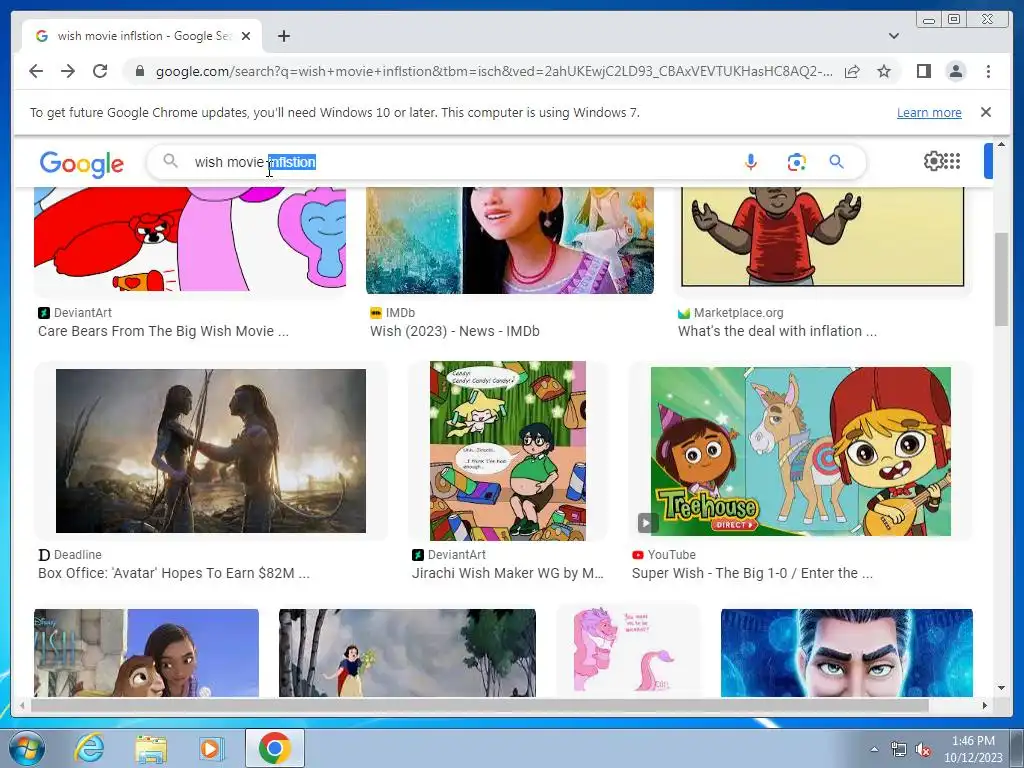Open the taskbar clock and date
The width and height of the screenshot is (1024, 768).
pyautogui.click(x=973, y=749)
